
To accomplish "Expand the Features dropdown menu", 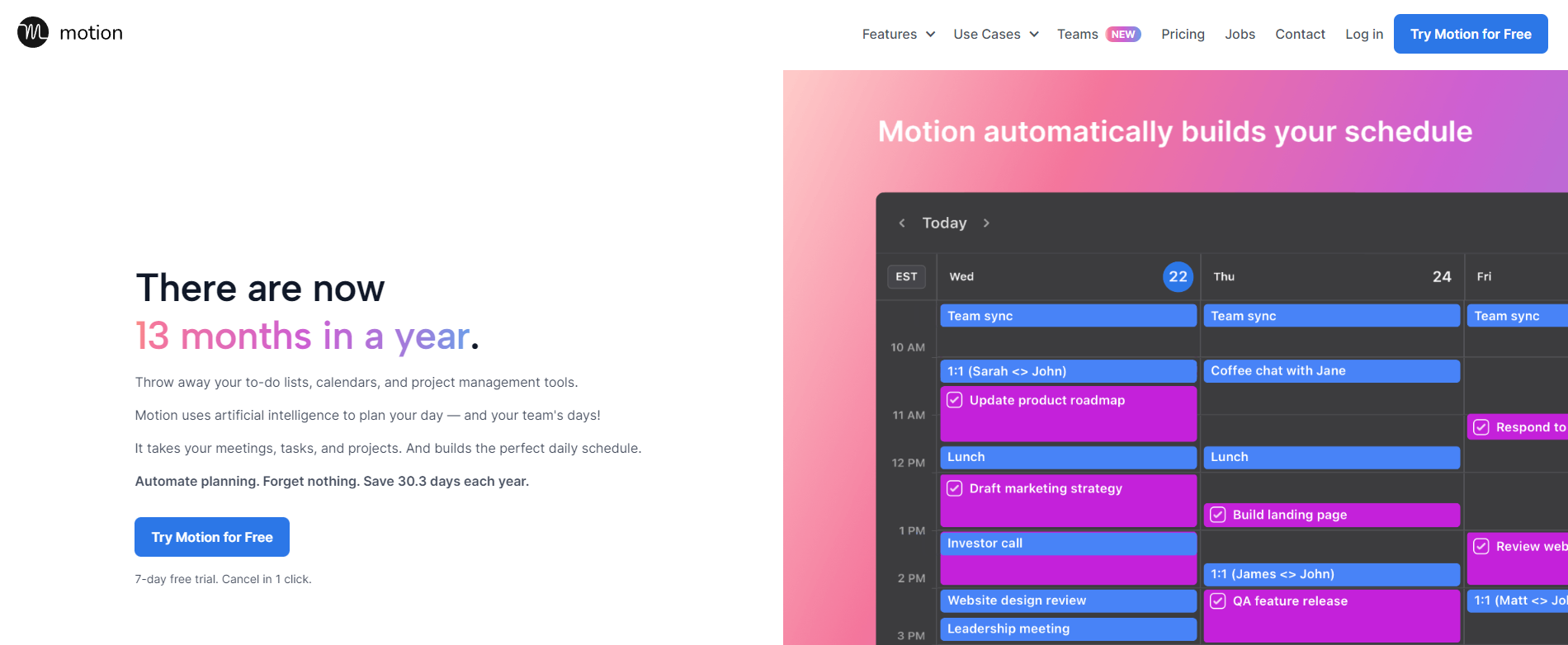I will [898, 34].
